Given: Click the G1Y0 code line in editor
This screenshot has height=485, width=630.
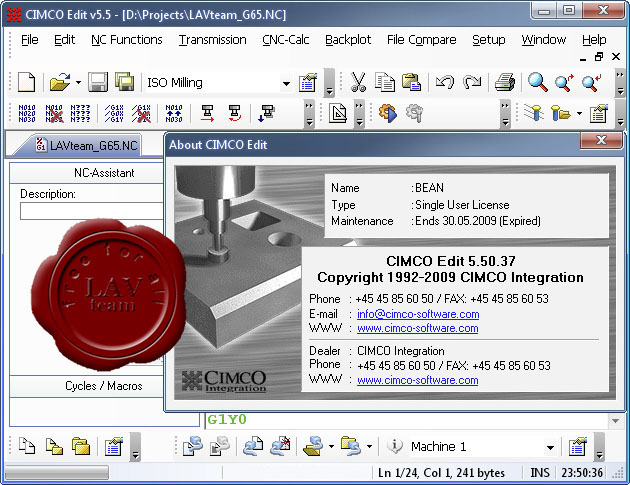Looking at the screenshot, I should tap(227, 420).
